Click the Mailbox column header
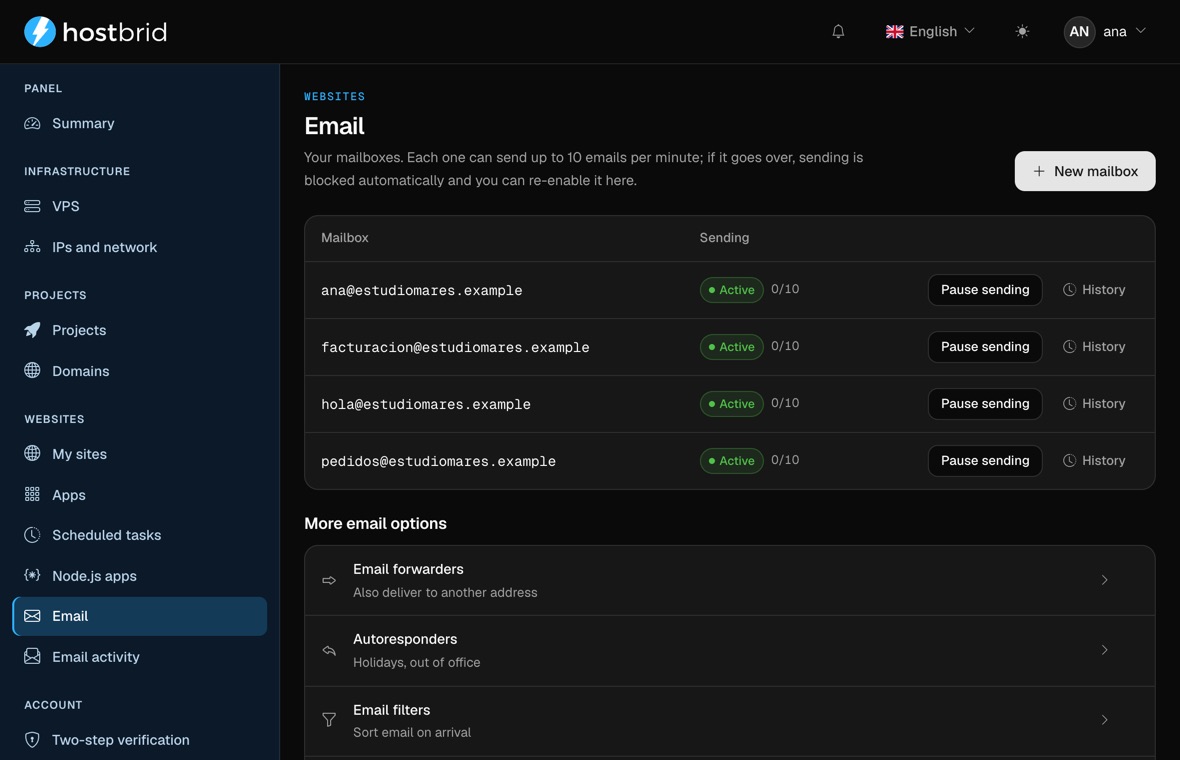1180x760 pixels. pos(345,238)
